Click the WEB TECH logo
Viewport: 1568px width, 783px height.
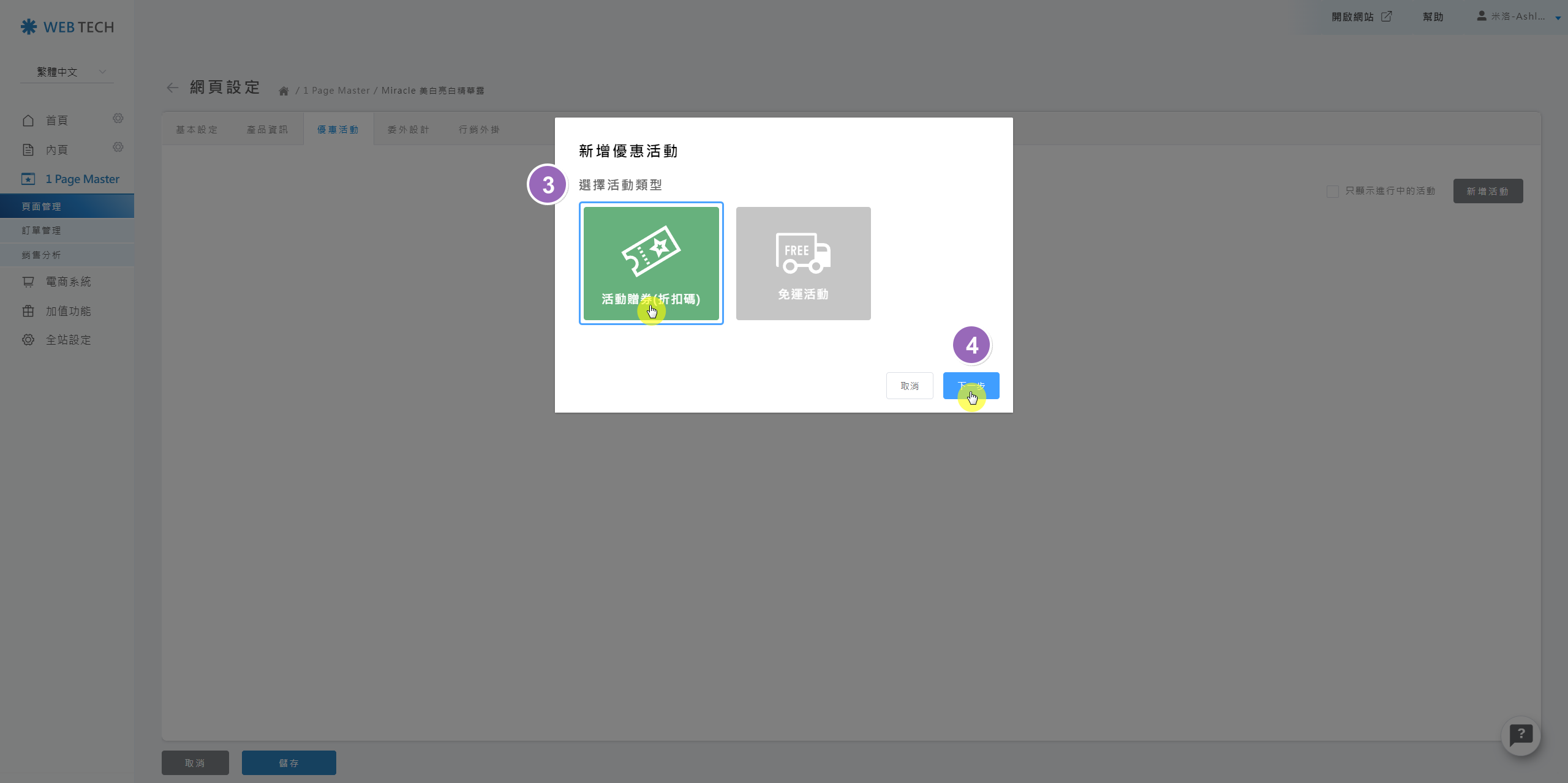click(x=67, y=27)
